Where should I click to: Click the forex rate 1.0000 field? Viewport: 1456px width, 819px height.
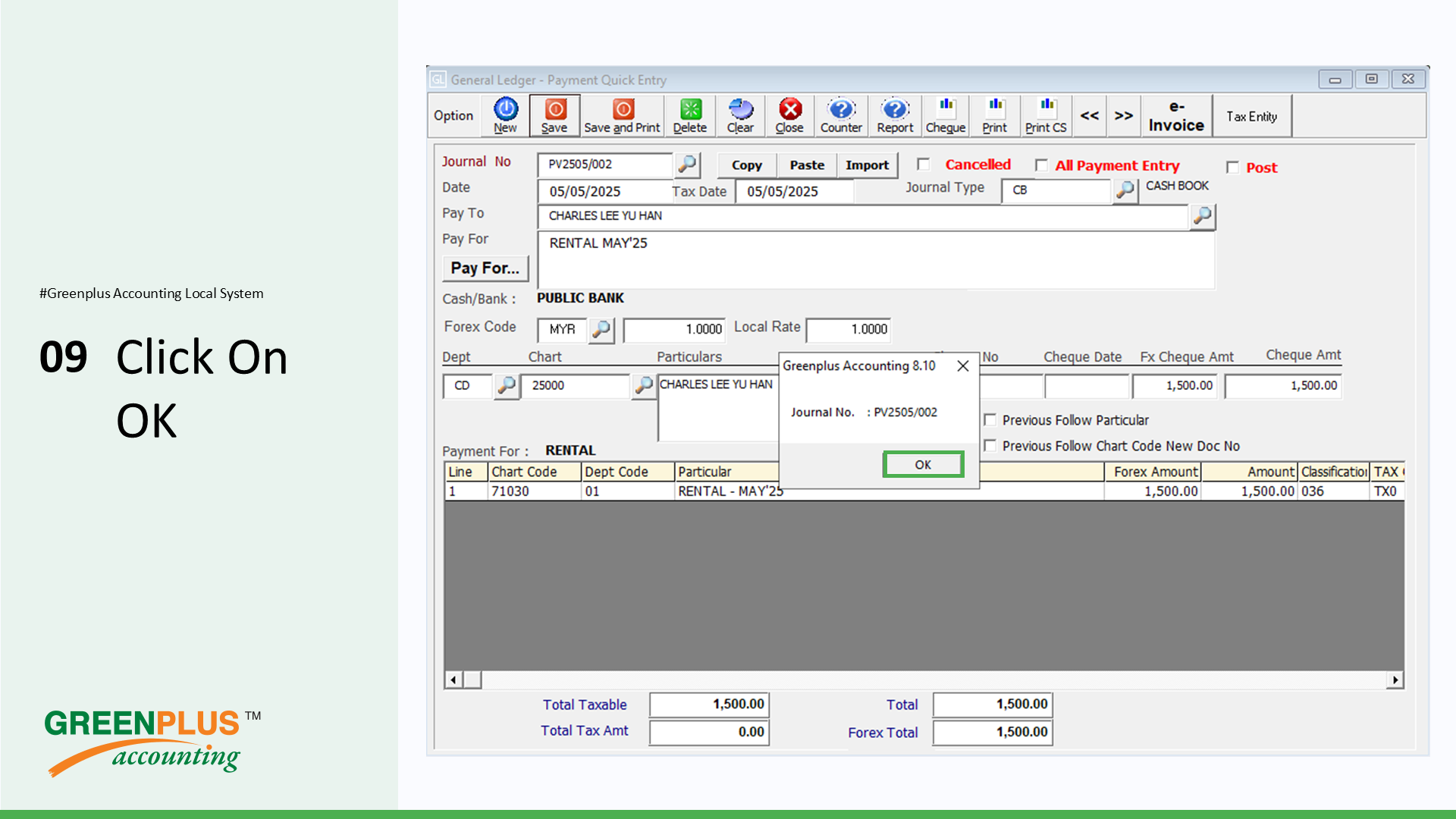tap(674, 330)
